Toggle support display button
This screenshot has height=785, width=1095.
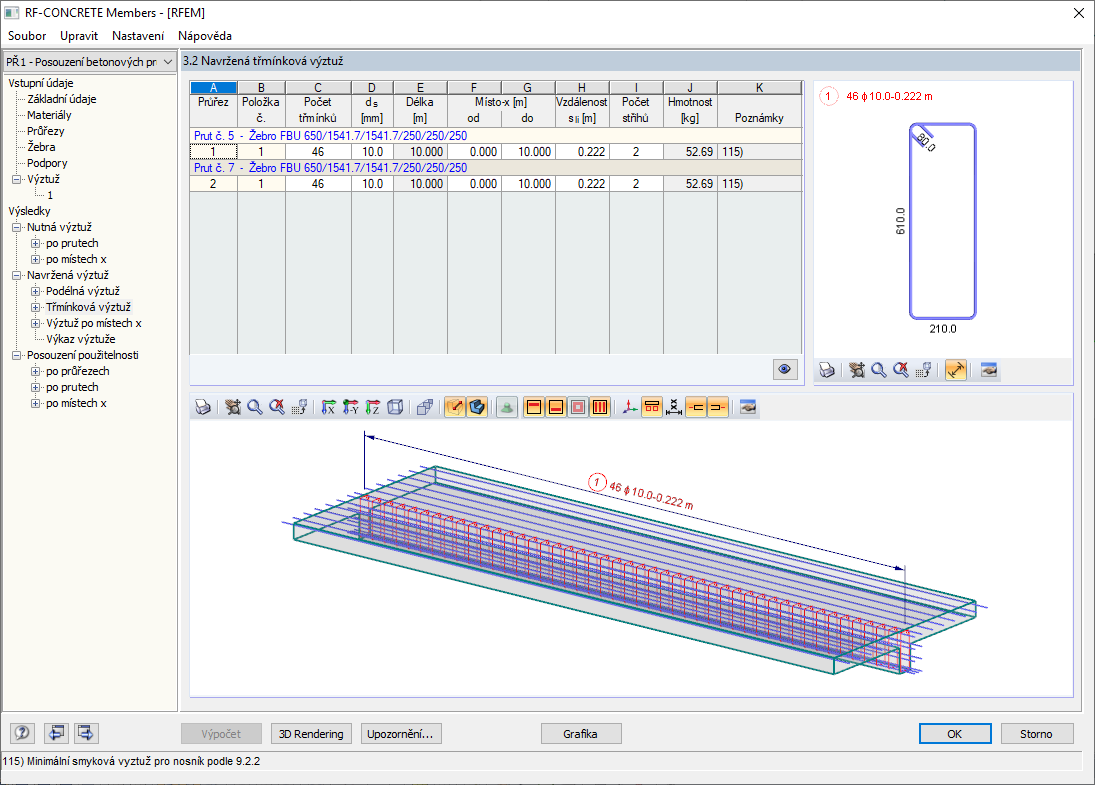tap(507, 407)
